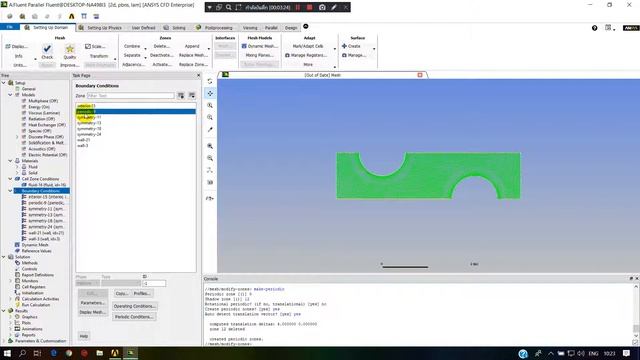This screenshot has height=360, width=640.
Task: Click the Profiles... button
Action: coord(142,293)
